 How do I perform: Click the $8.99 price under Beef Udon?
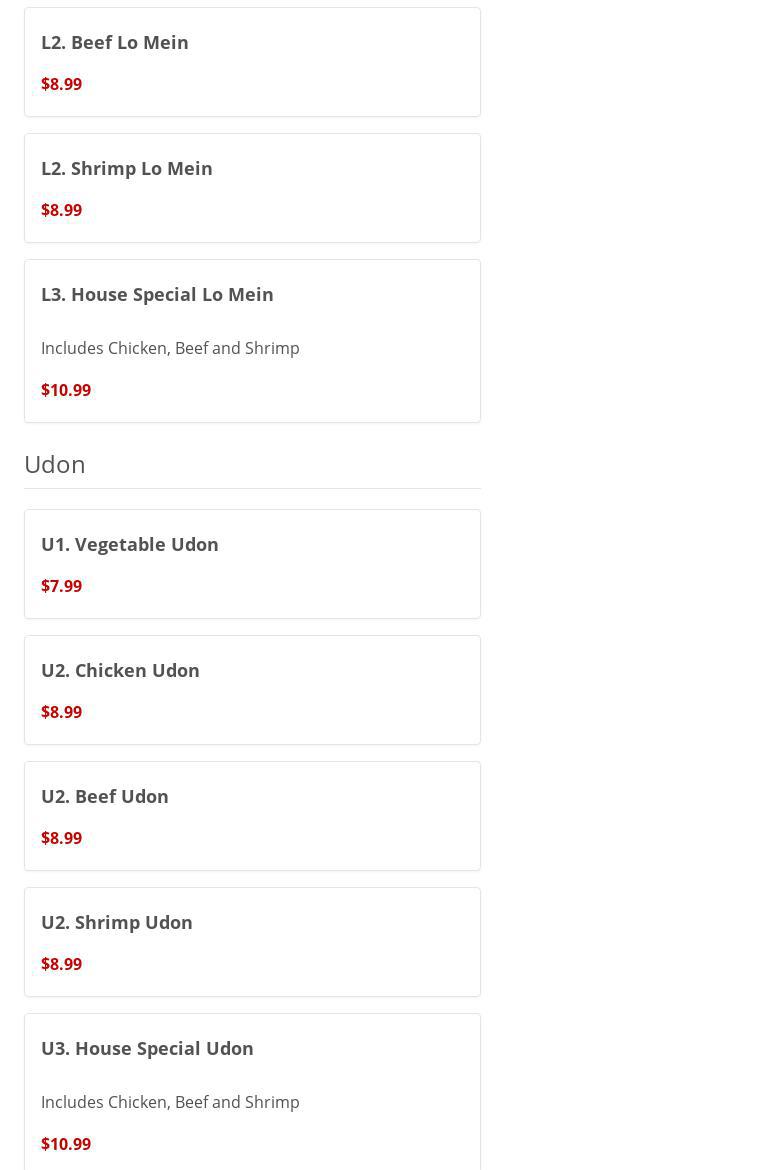pos(62,838)
